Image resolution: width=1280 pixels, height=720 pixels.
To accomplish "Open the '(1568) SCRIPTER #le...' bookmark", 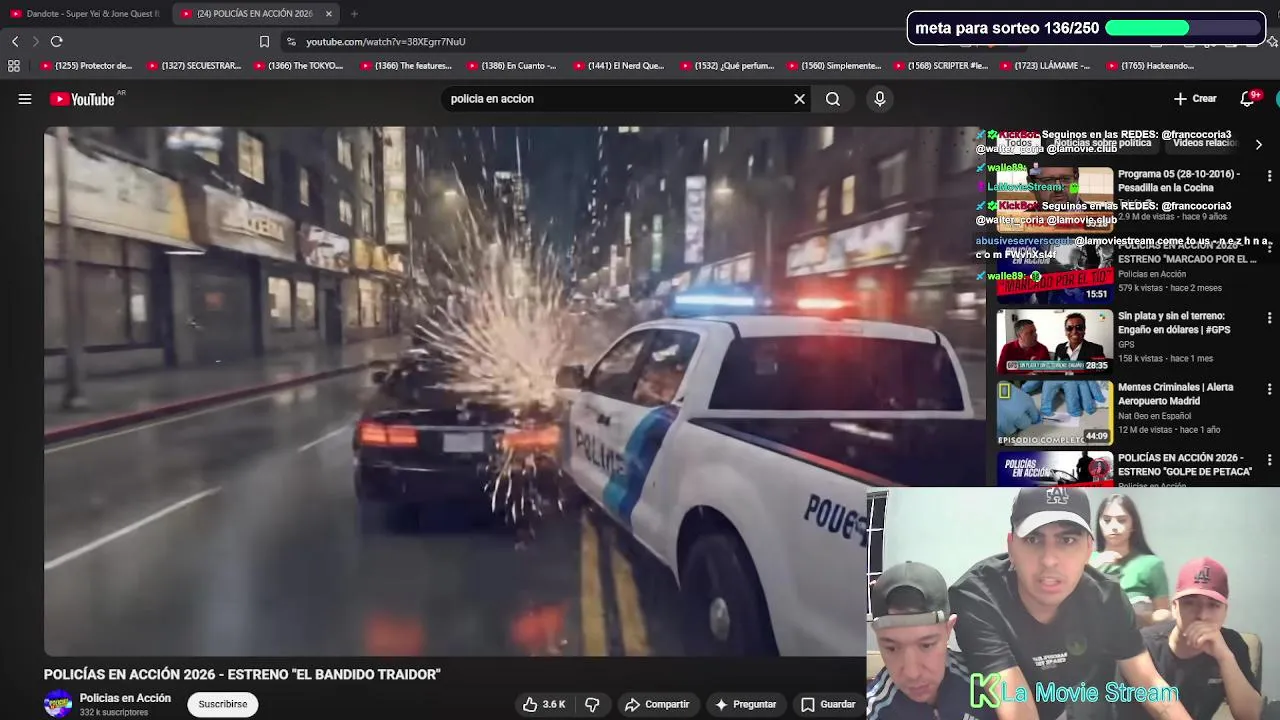I will point(940,66).
